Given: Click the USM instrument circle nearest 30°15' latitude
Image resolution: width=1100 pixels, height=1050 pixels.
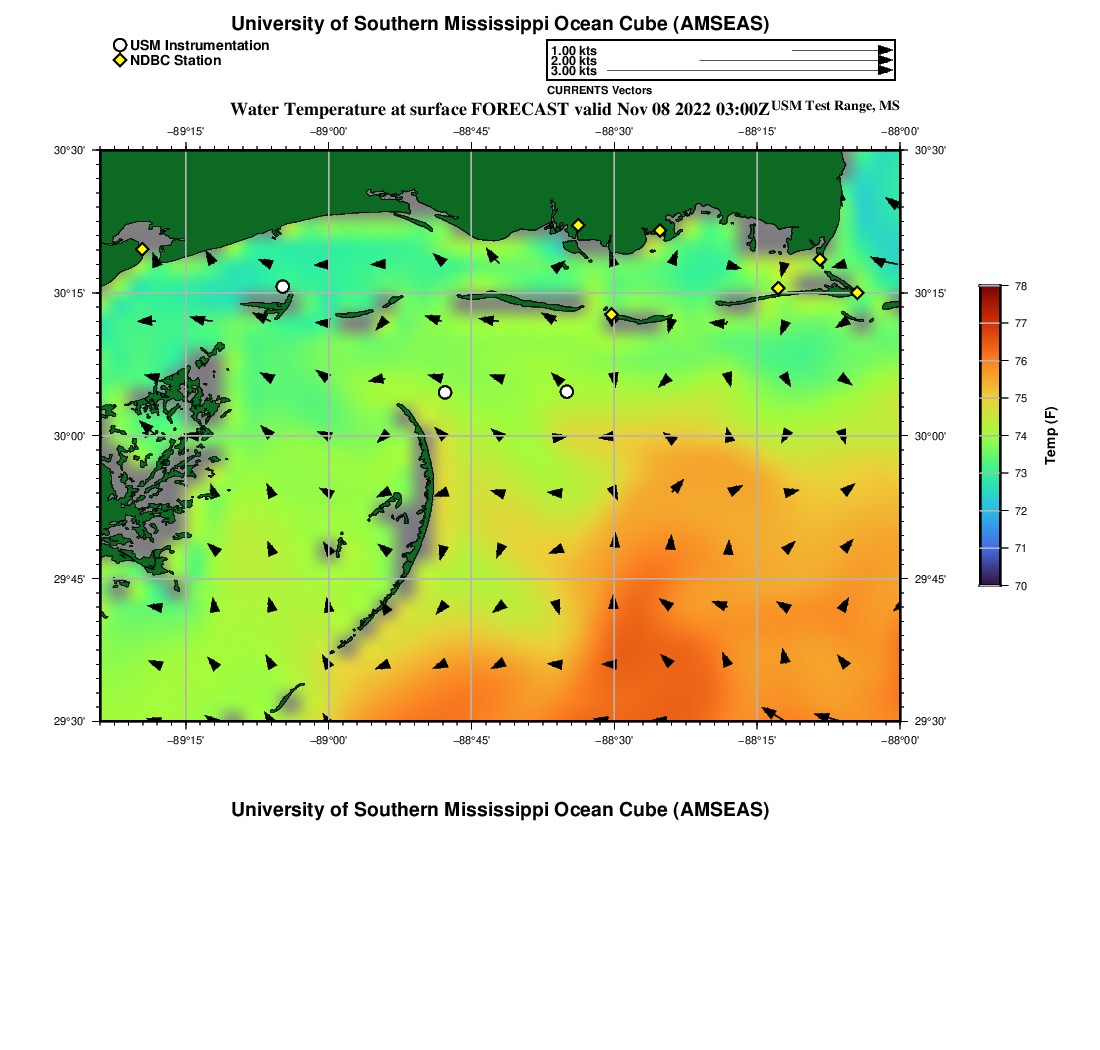Looking at the screenshot, I should 283,286.
